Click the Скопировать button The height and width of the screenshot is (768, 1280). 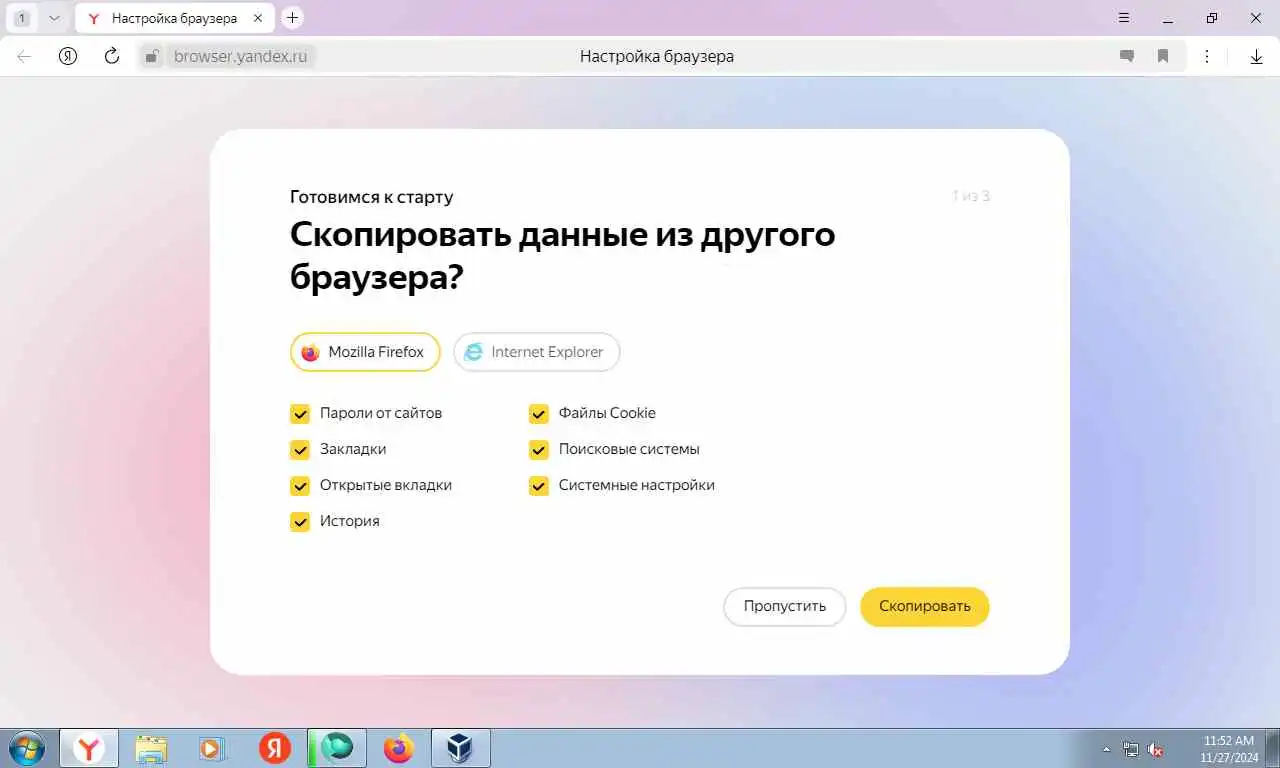(925, 606)
